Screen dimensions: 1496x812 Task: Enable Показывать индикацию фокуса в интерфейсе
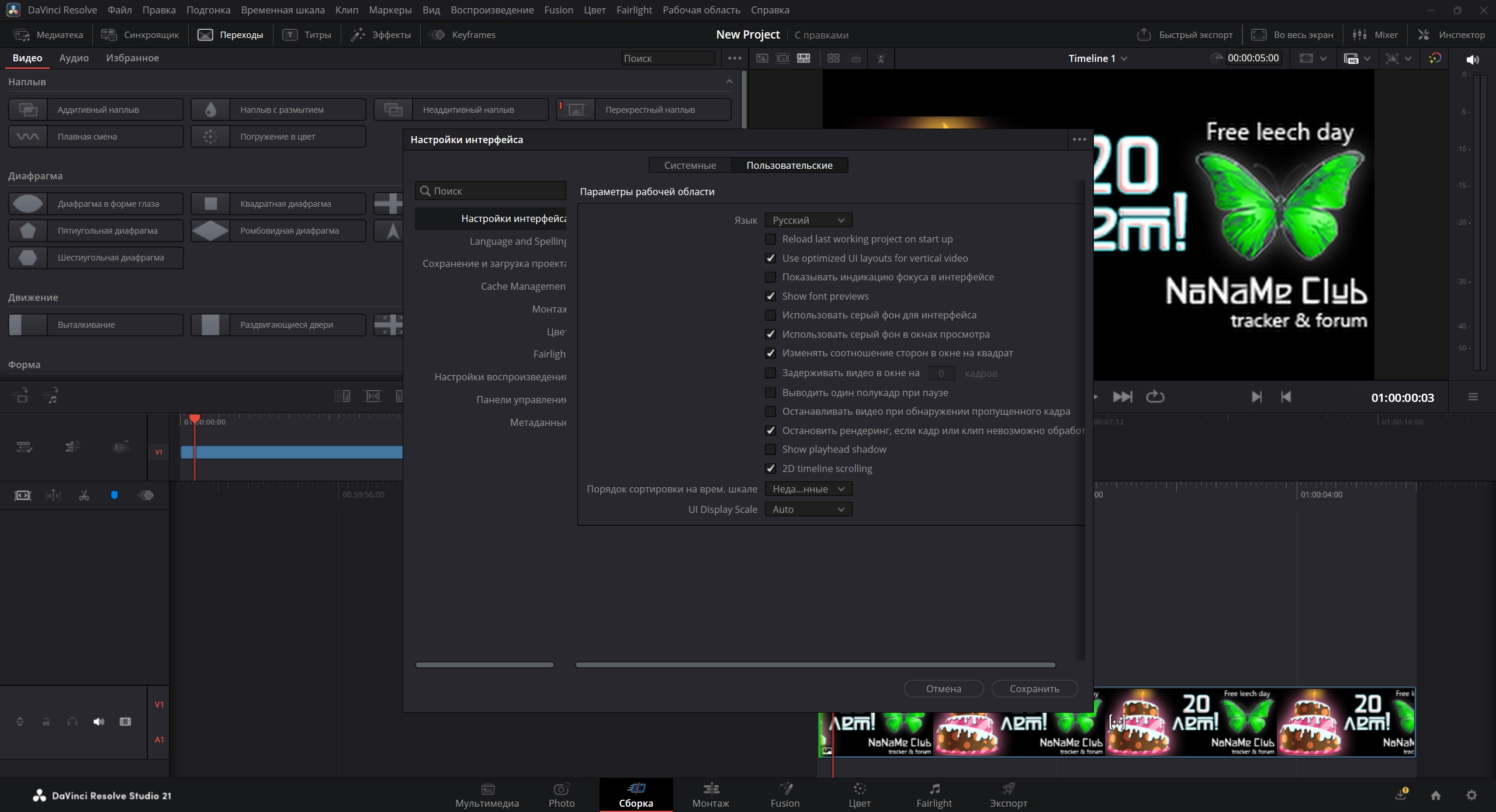[x=771, y=277]
